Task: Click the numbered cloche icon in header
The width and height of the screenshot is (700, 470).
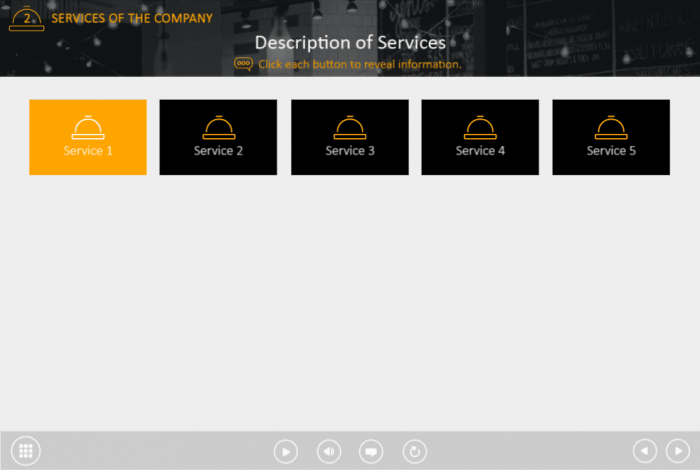Action: pos(26,19)
